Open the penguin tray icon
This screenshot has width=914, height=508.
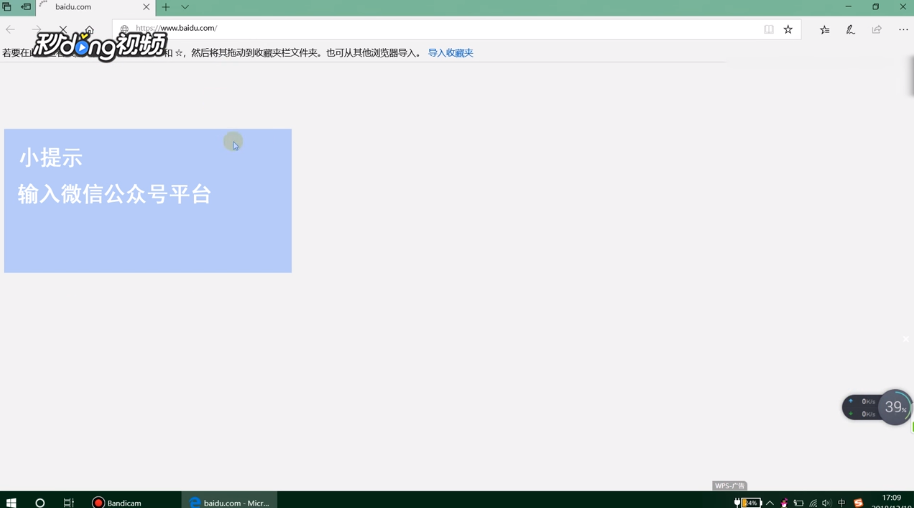[x=784, y=503]
